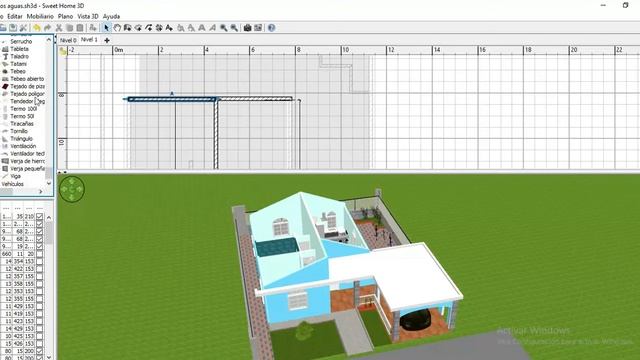640x360 pixels.
Task: Click the furniture list scrollbar down arrow
Action: 49,357
